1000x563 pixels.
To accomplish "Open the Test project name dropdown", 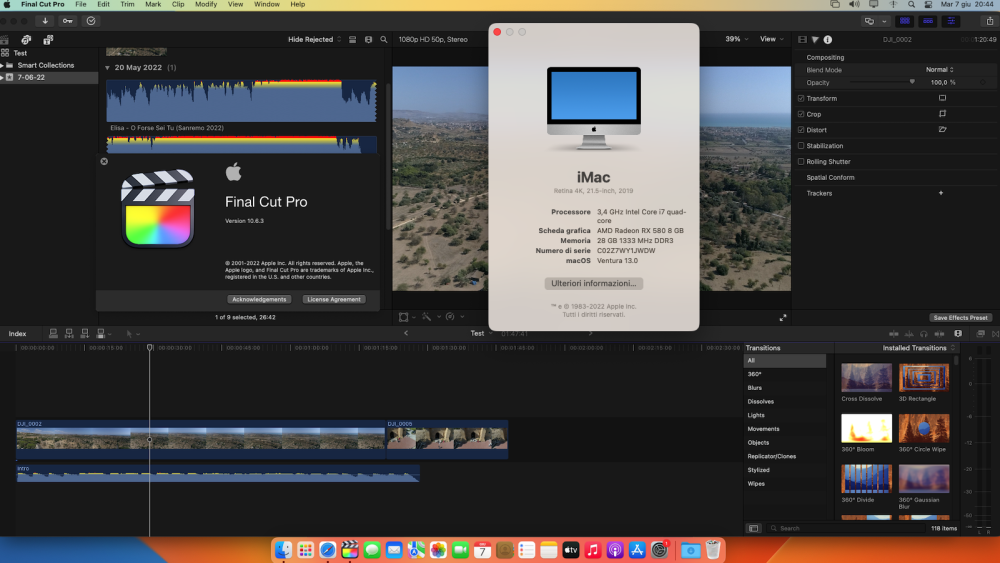I will 482,333.
